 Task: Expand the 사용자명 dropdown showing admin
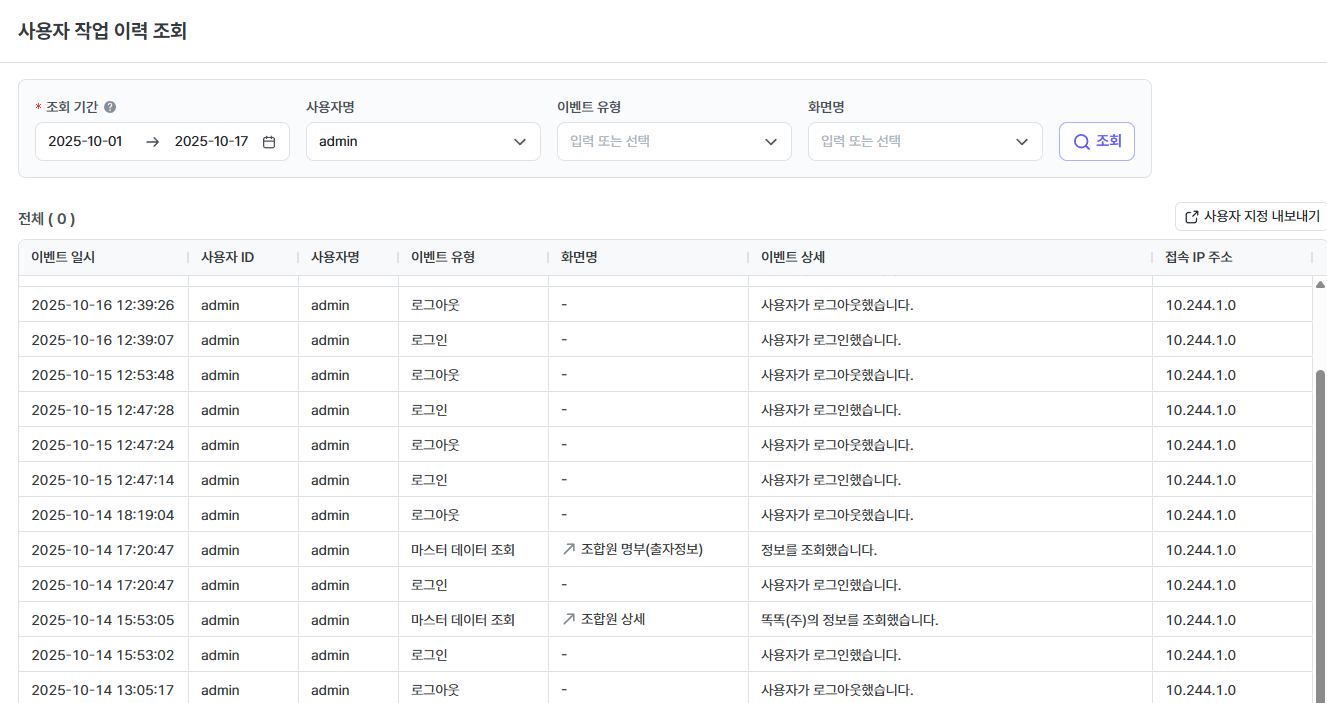422,142
